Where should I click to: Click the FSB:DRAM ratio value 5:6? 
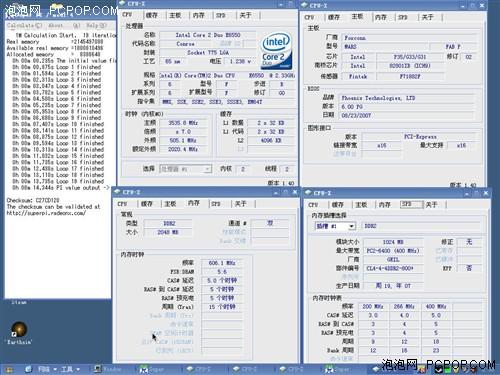point(222,272)
